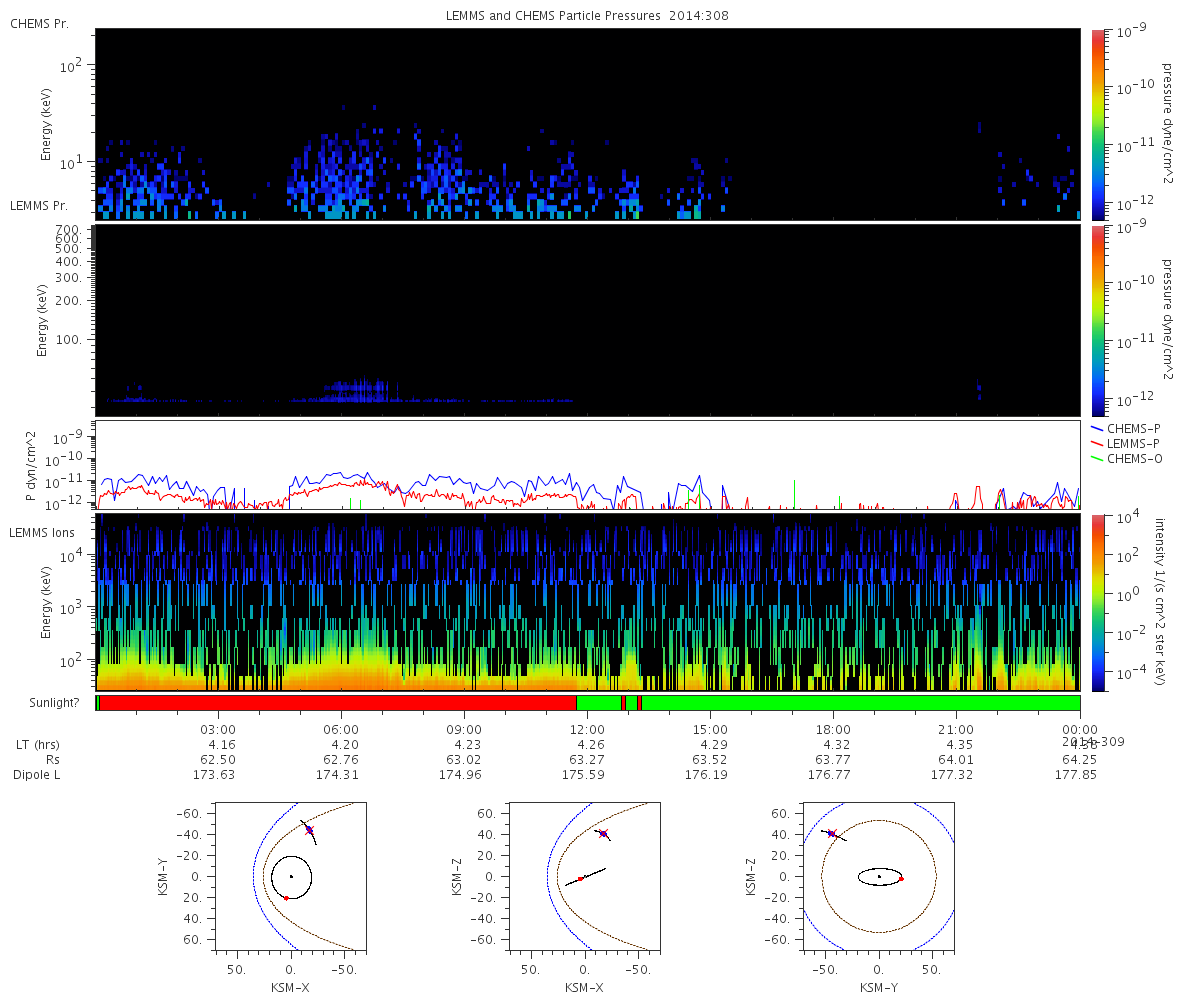Click the line plot pressure panel
Viewport: 1200px width, 1000px height.
(588, 465)
